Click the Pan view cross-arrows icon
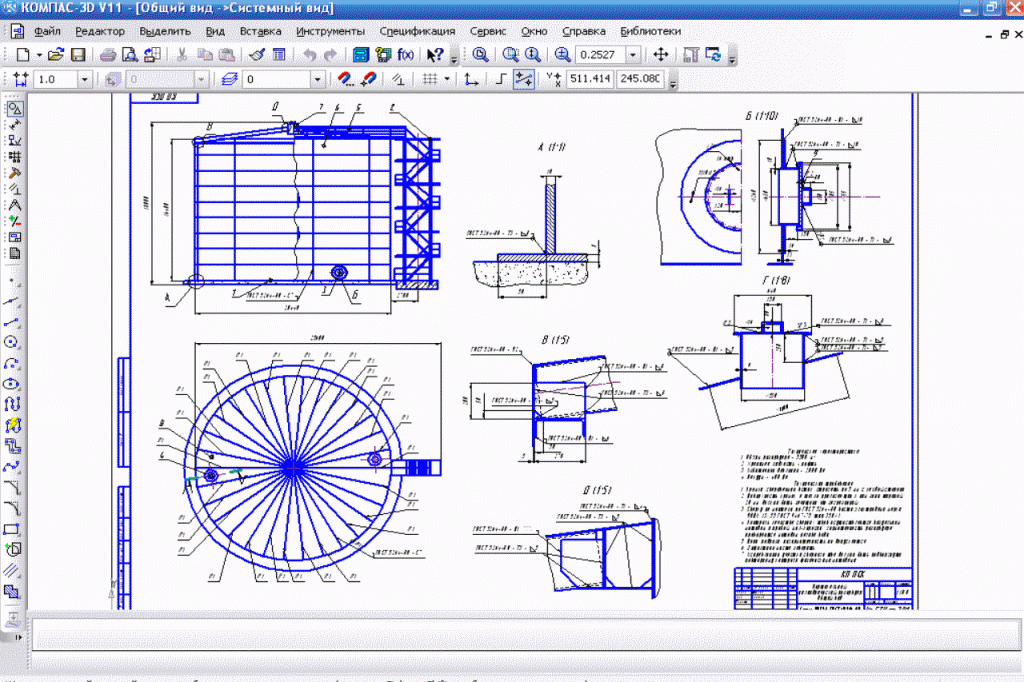The height and width of the screenshot is (682, 1024). [x=660, y=55]
